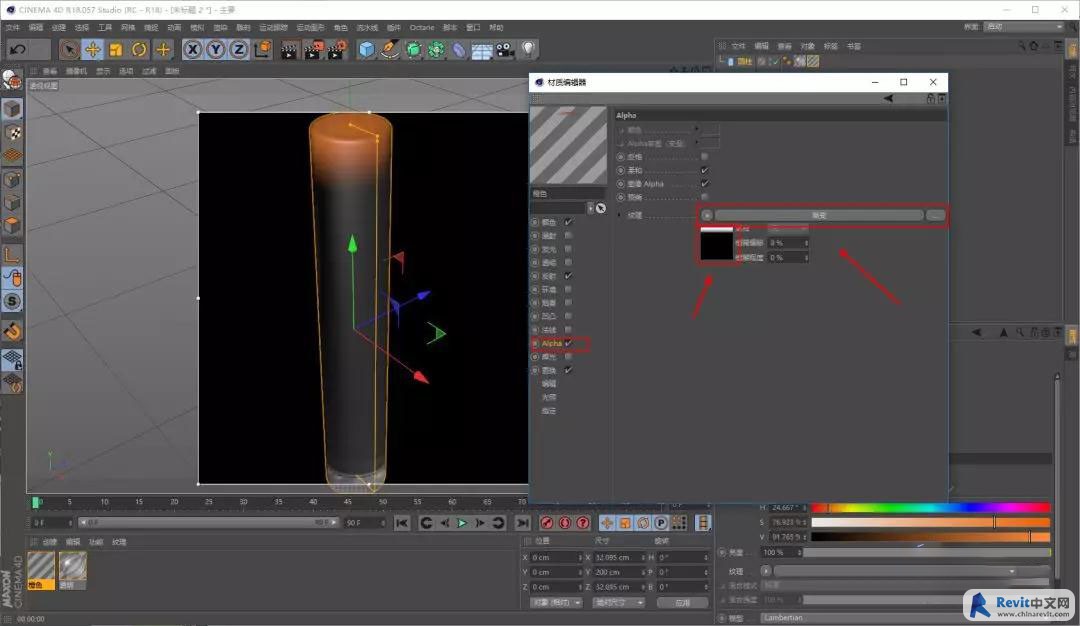Select the spline pen tool
The width and height of the screenshot is (1080, 626).
click(390, 49)
